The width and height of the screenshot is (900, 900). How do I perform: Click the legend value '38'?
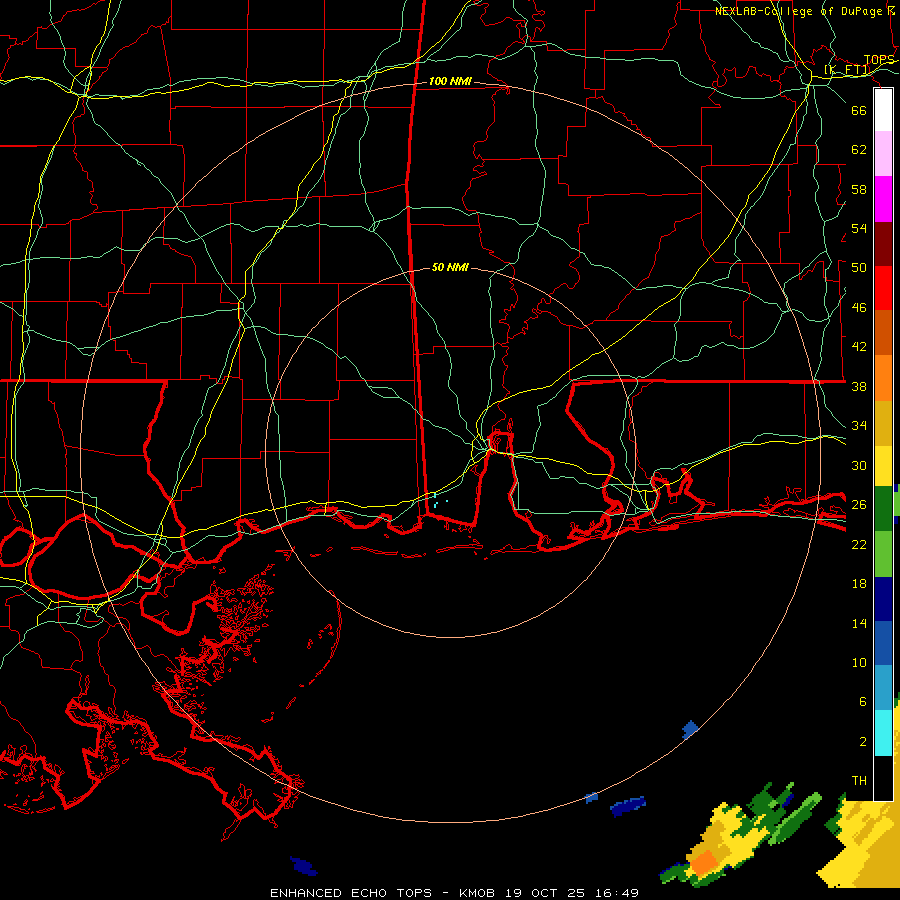(x=859, y=386)
